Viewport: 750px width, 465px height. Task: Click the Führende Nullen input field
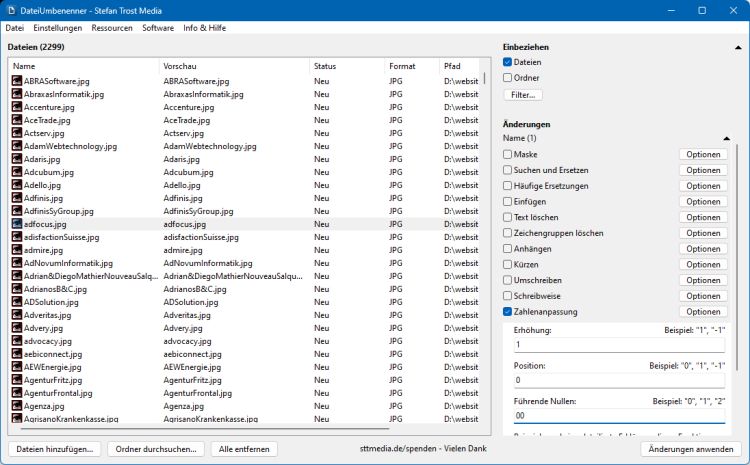619,415
